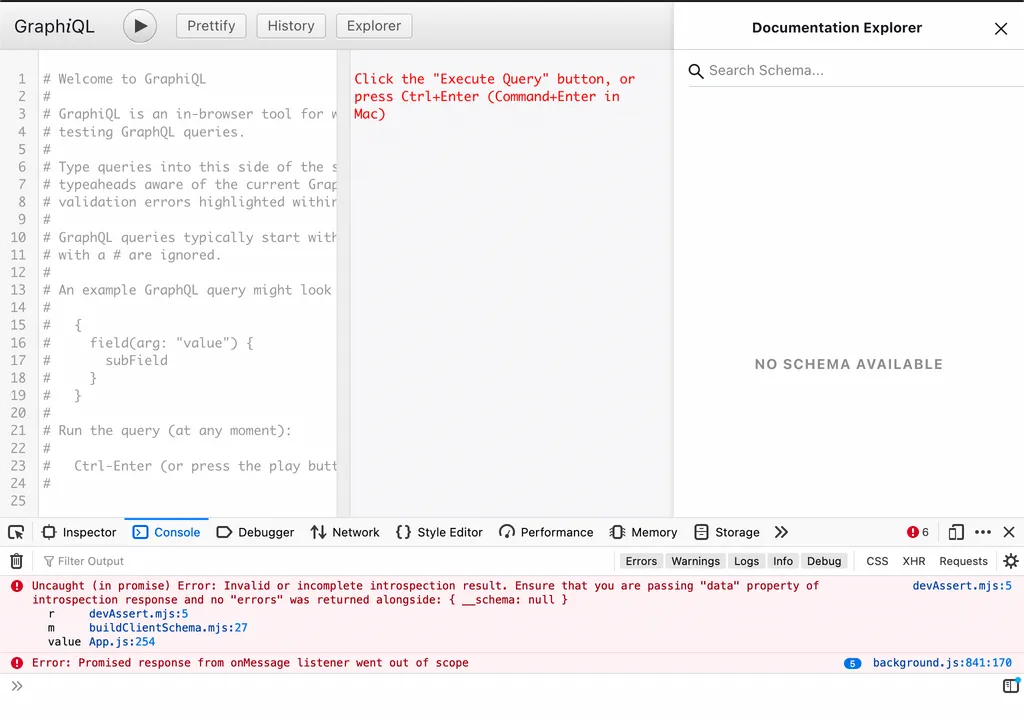Screen dimensions: 1024x721
Task: Click the 'Run the query' comment line
Action: coord(167,430)
